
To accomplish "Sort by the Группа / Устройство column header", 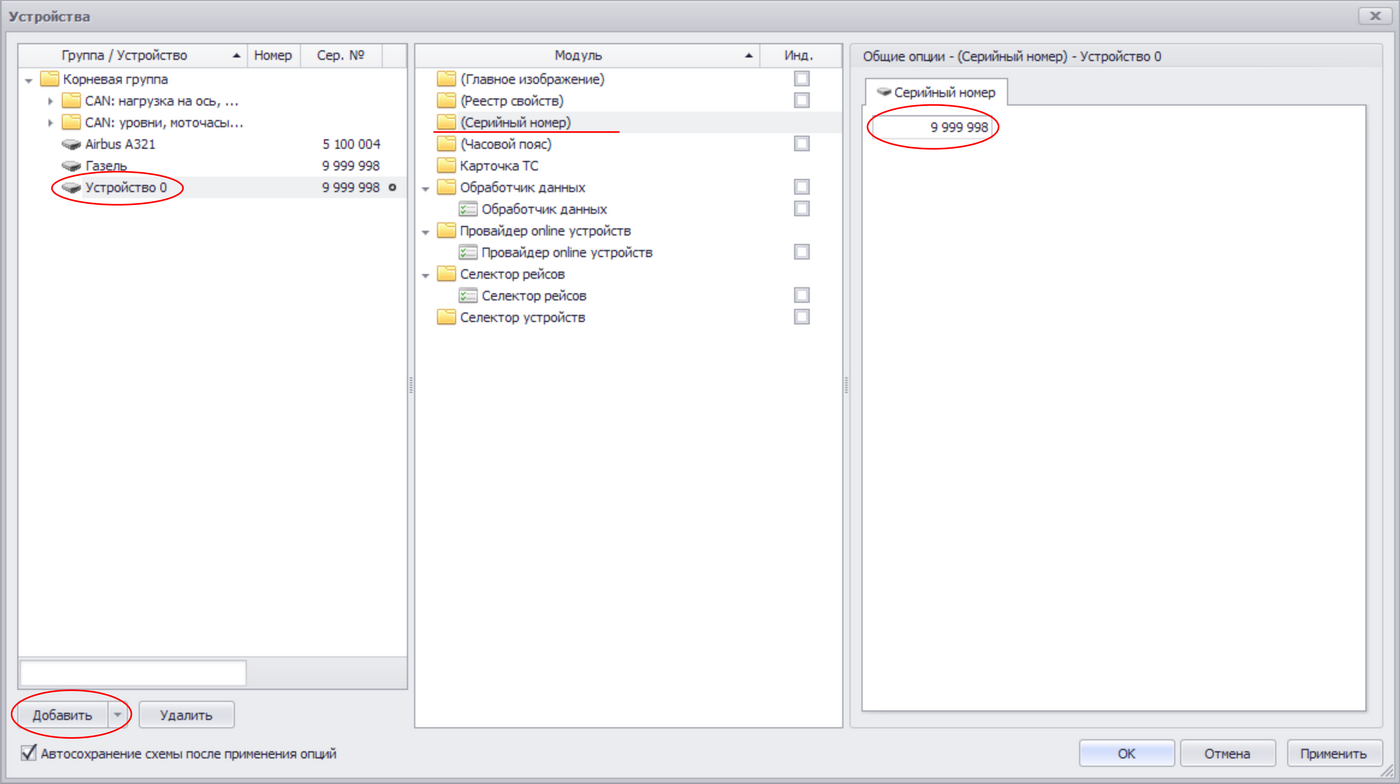I will [x=133, y=56].
